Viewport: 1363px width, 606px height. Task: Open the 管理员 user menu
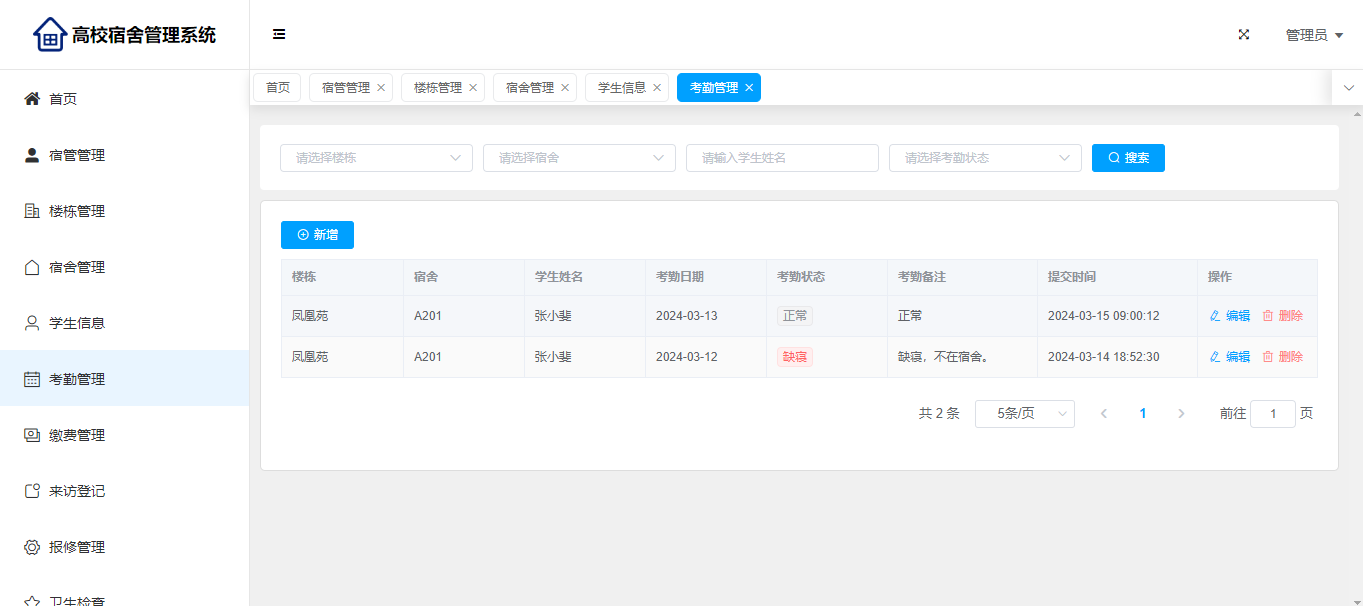[1313, 35]
